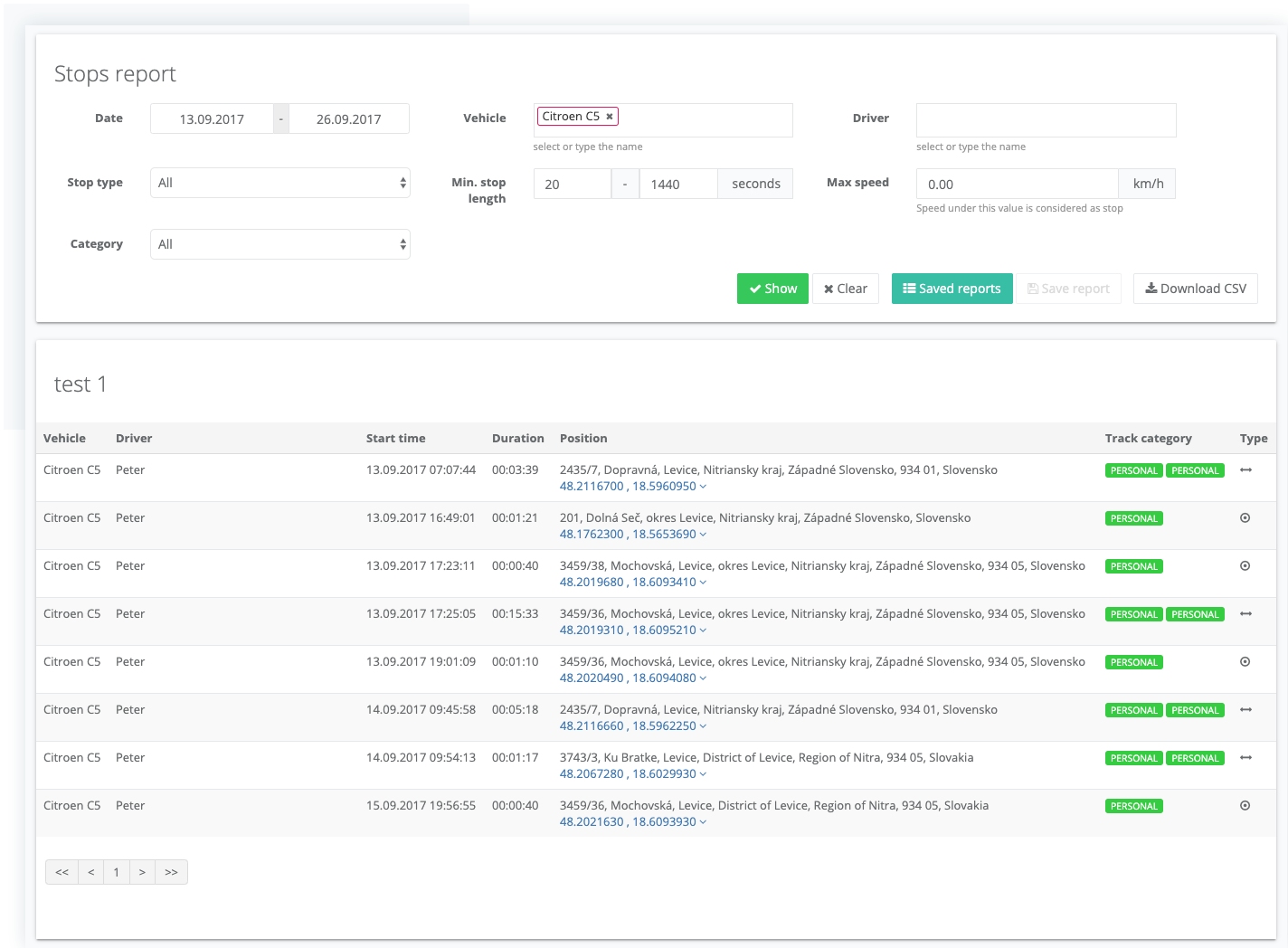Image resolution: width=1288 pixels, height=948 pixels.
Task: Click start time 15.09.2017 19:56:55
Action: tap(421, 806)
